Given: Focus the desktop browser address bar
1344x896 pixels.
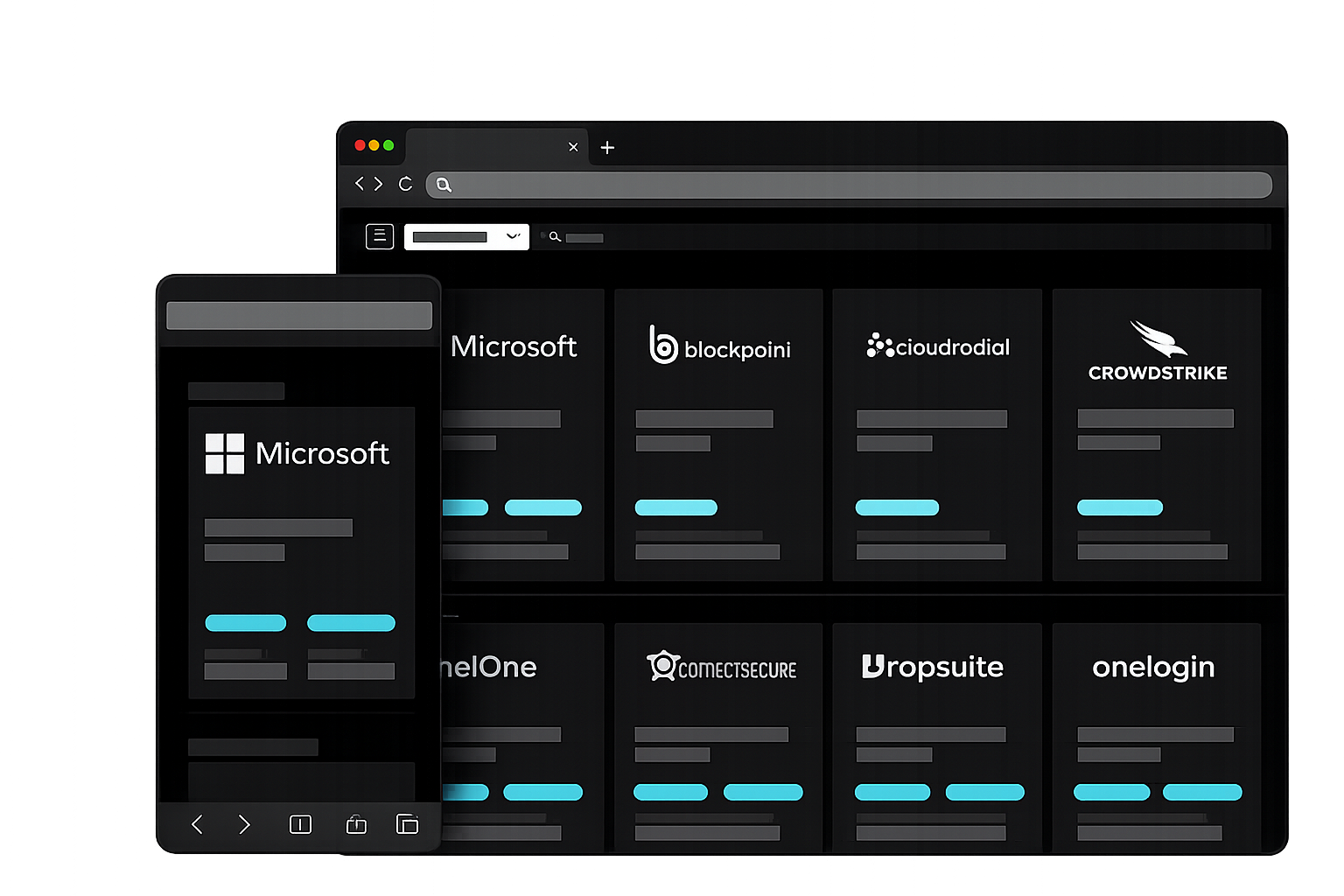Looking at the screenshot, I should click(849, 185).
